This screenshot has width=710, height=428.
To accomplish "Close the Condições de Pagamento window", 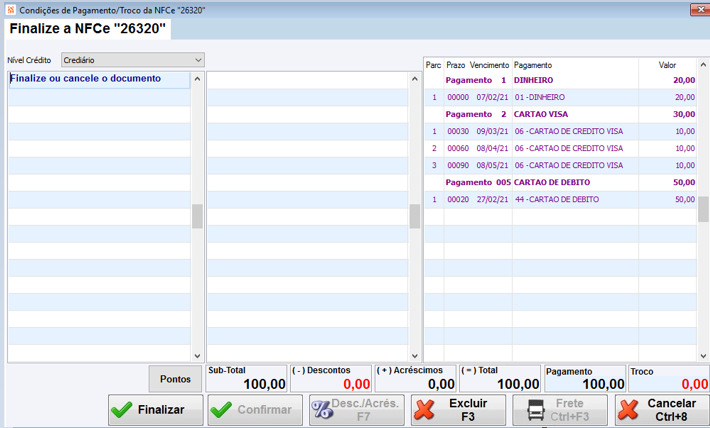I will (x=700, y=10).
